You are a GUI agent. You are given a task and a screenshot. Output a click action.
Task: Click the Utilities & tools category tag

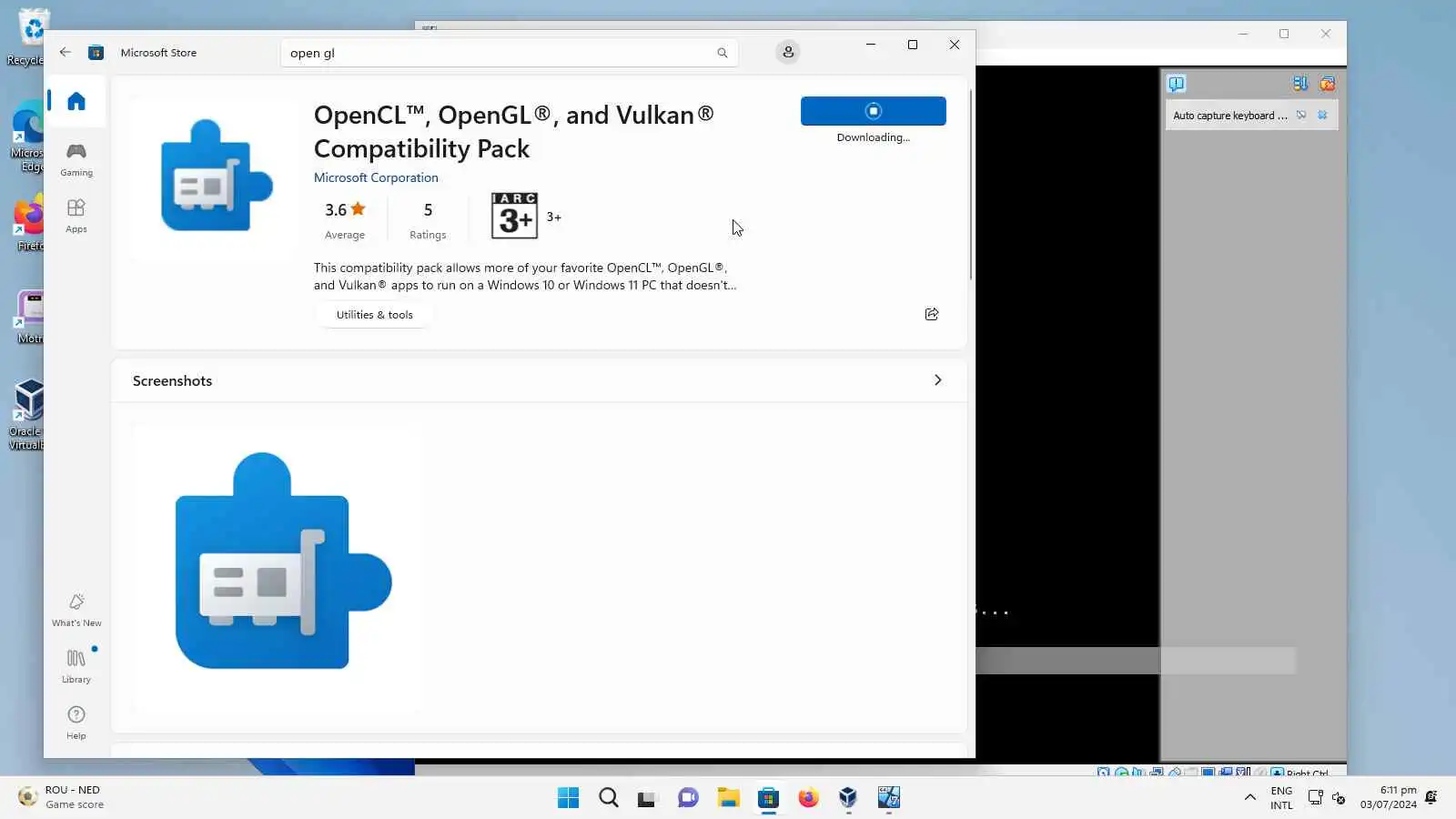[374, 315]
